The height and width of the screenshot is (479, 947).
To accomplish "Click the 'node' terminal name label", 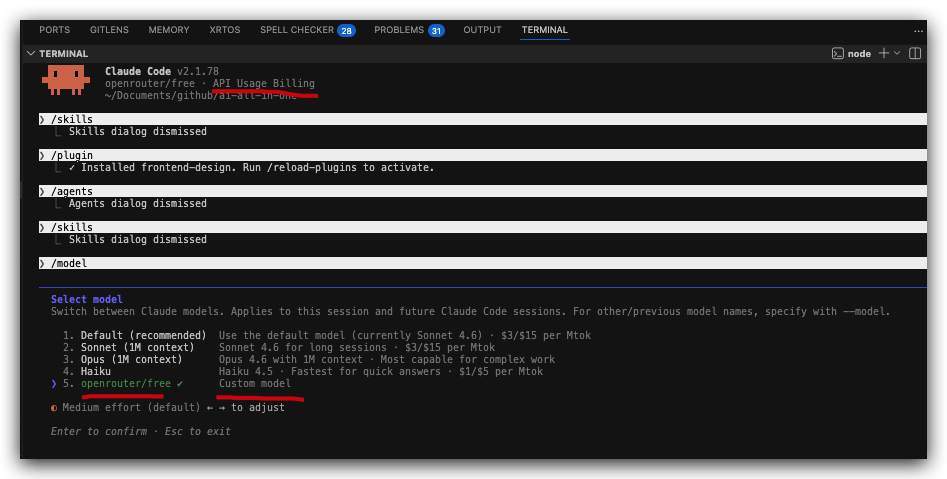I will [x=859, y=54].
